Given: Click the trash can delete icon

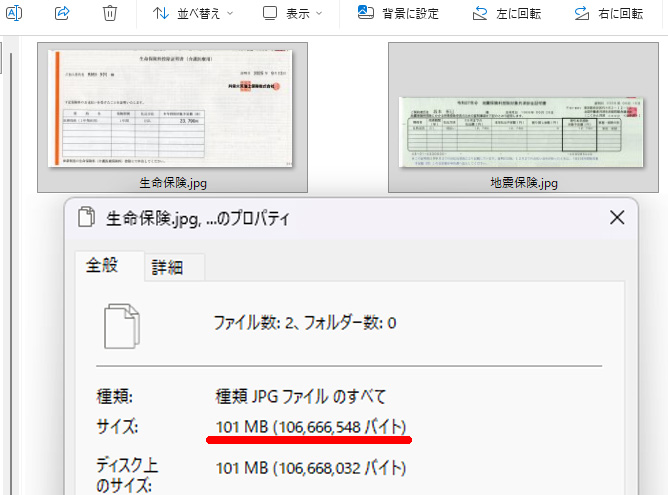Looking at the screenshot, I should point(110,13).
